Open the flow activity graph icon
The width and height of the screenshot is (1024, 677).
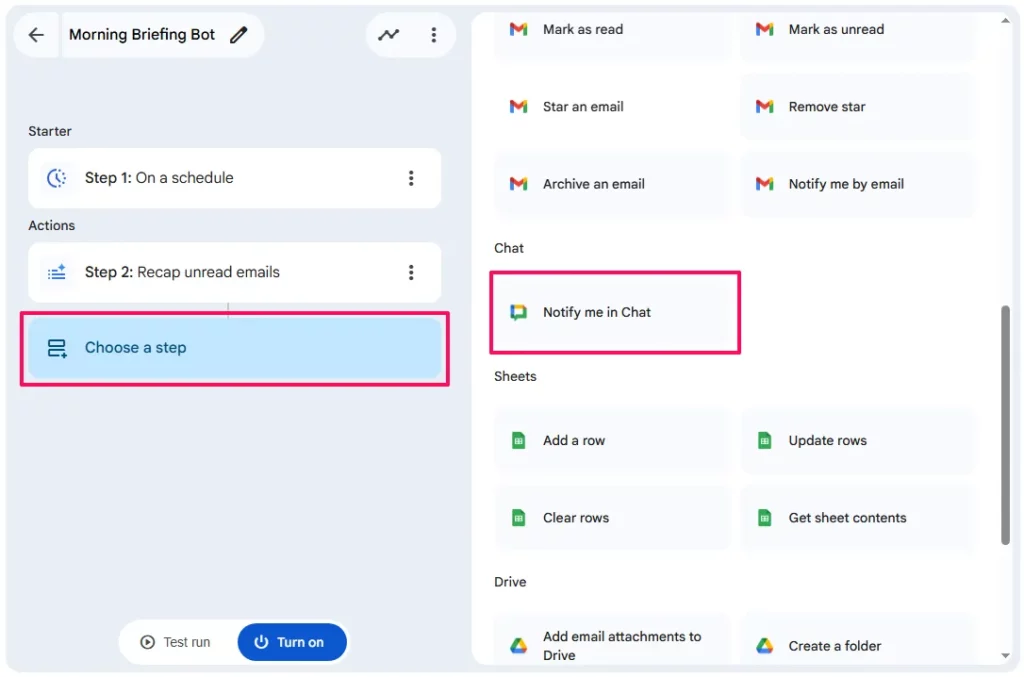pos(389,33)
